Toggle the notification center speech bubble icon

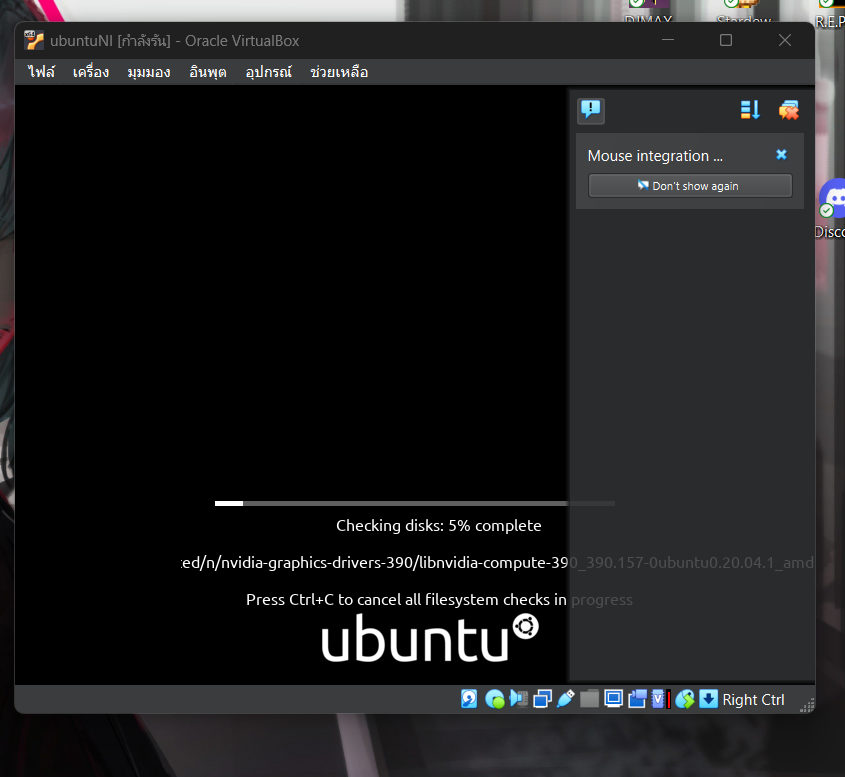click(591, 110)
